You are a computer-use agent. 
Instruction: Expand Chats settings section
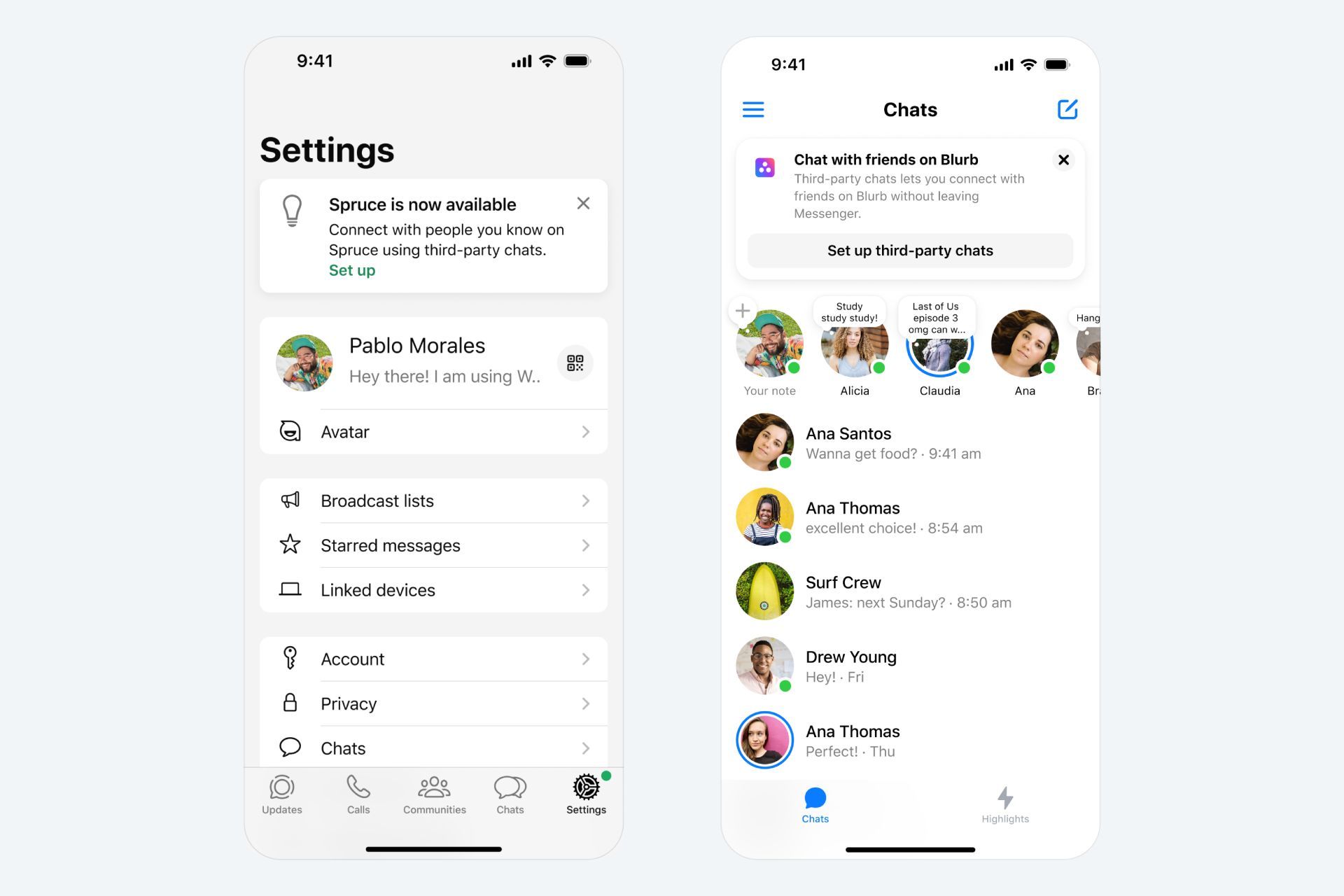pyautogui.click(x=435, y=748)
